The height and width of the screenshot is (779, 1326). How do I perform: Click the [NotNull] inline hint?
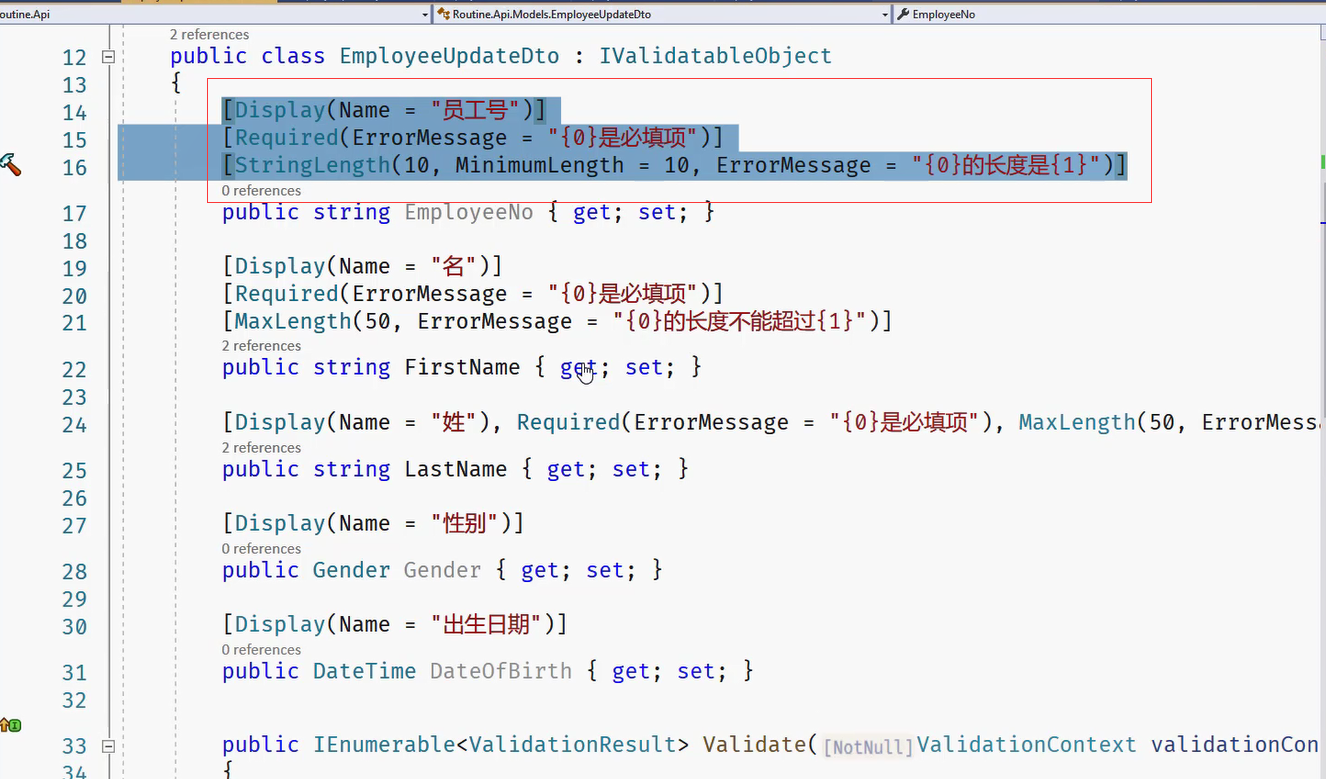click(868, 747)
